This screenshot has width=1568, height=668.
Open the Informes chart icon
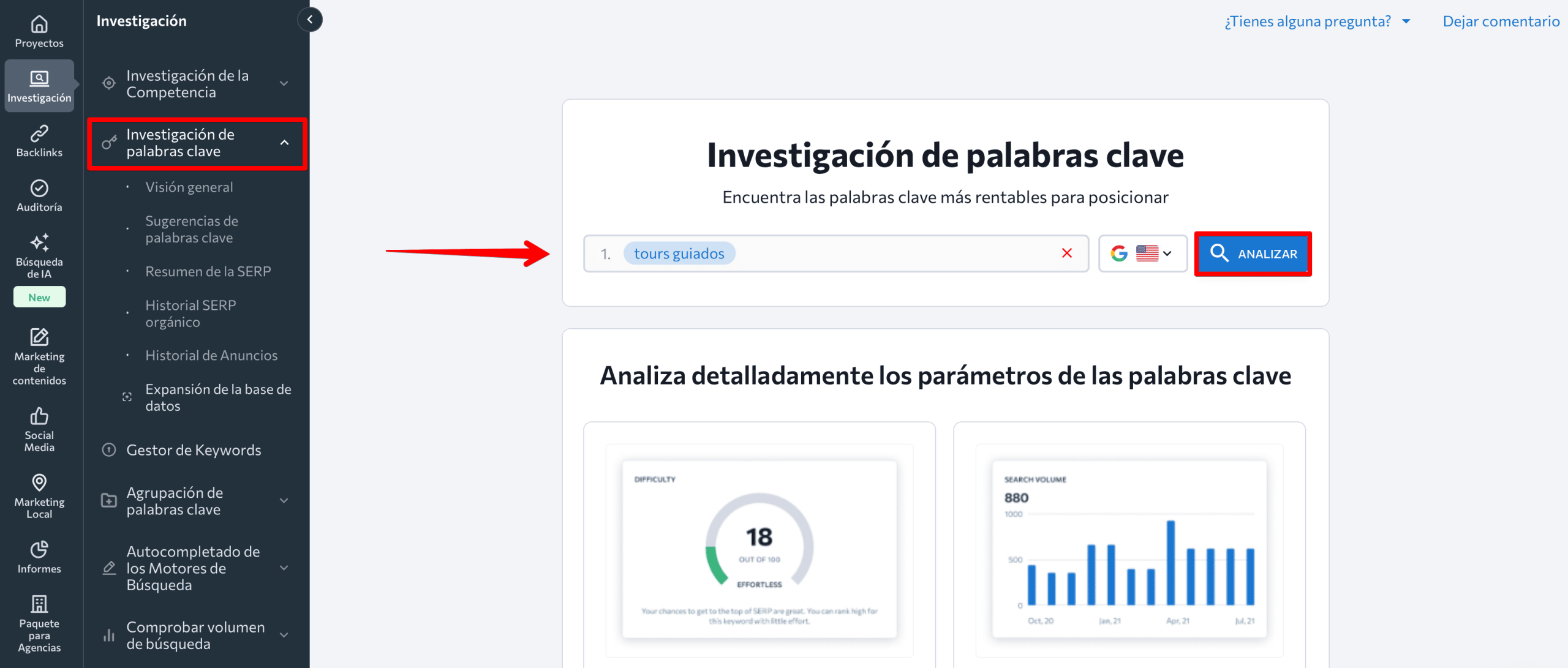[x=39, y=549]
